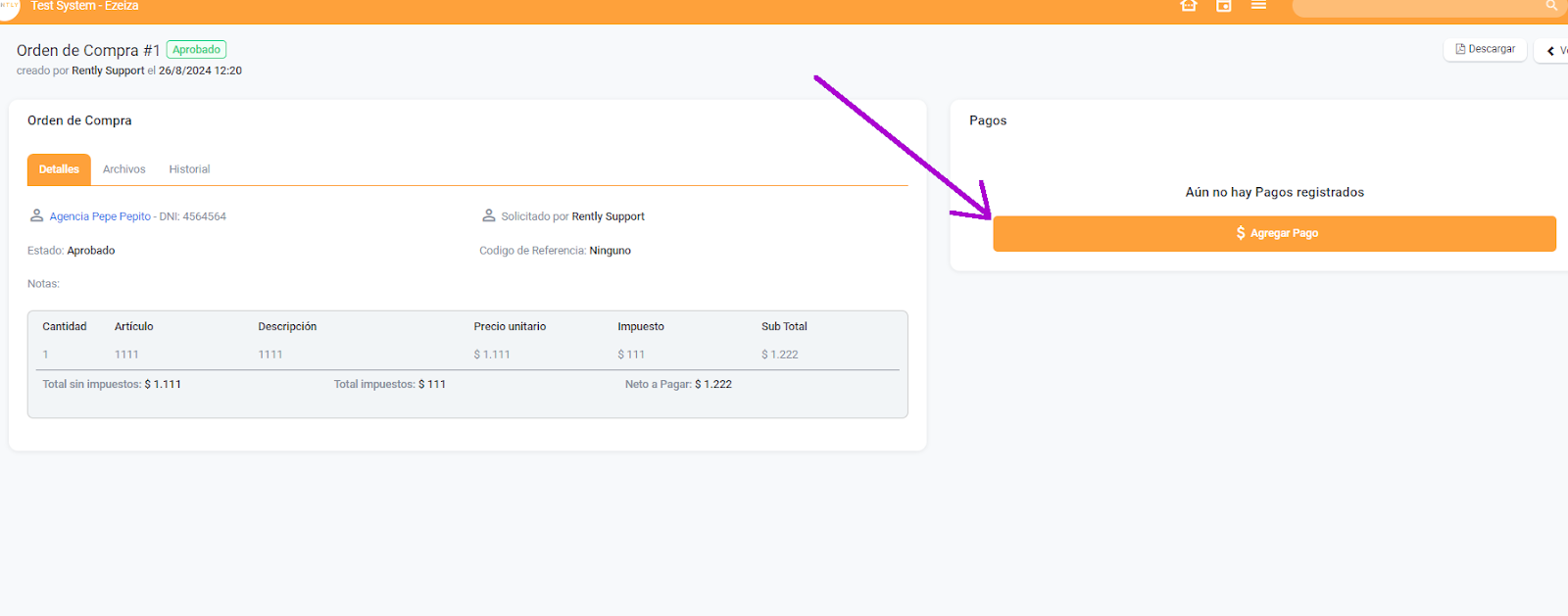
Task: Click the person icon beside Solicitado por
Action: tap(488, 215)
